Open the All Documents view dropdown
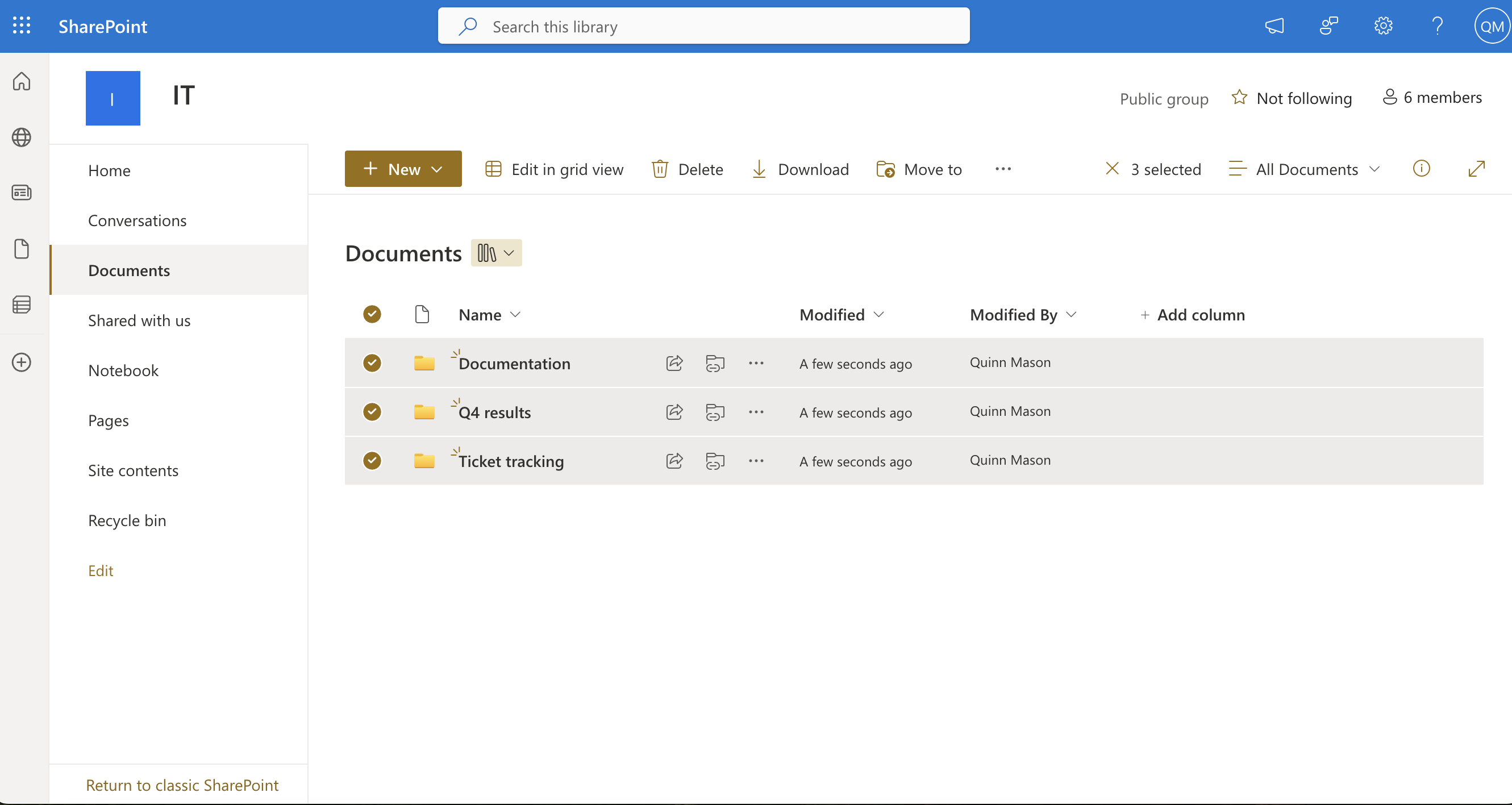 [x=1304, y=169]
